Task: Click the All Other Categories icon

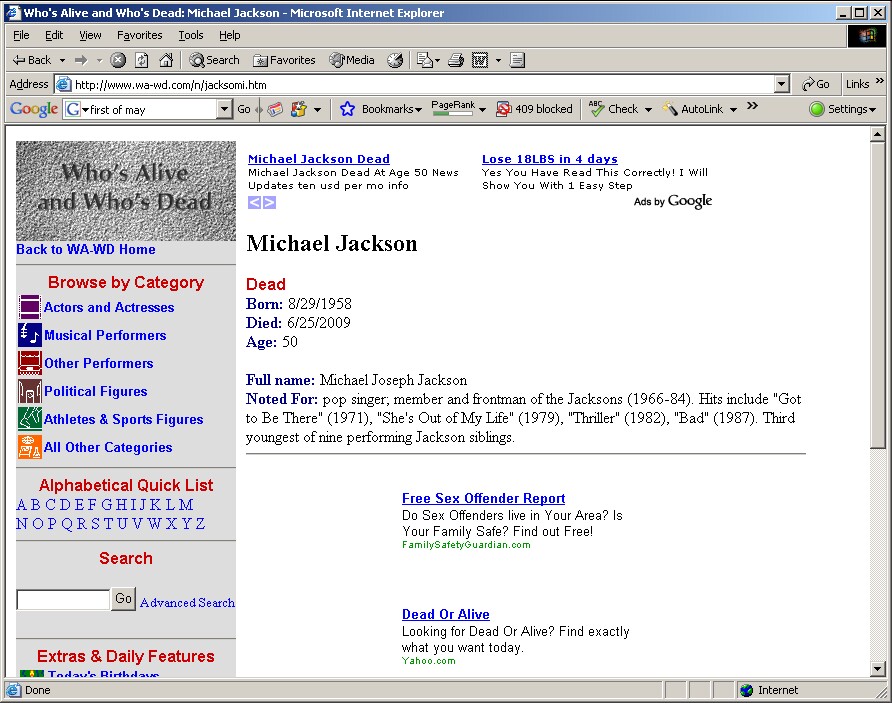Action: pos(30,447)
